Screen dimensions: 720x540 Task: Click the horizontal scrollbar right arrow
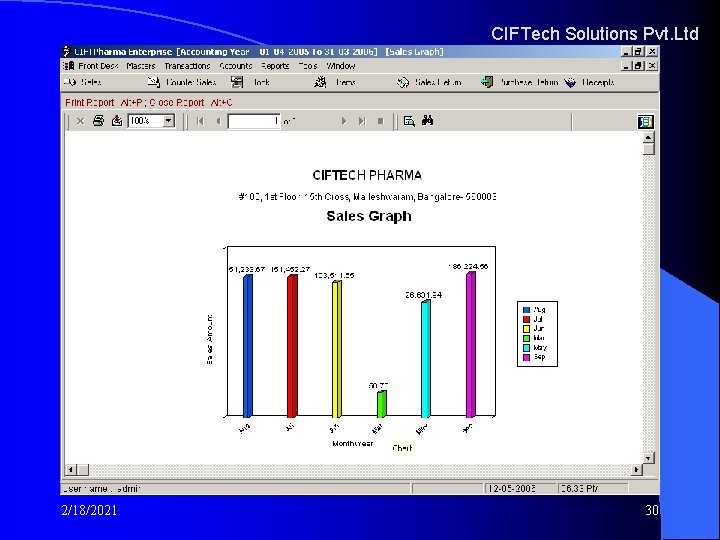[x=636, y=470]
